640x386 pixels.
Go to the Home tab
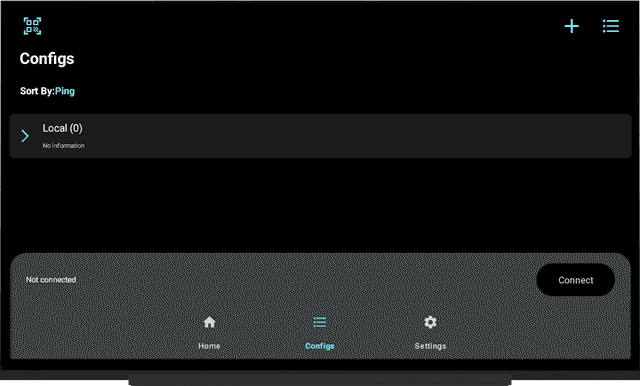pyautogui.click(x=209, y=333)
